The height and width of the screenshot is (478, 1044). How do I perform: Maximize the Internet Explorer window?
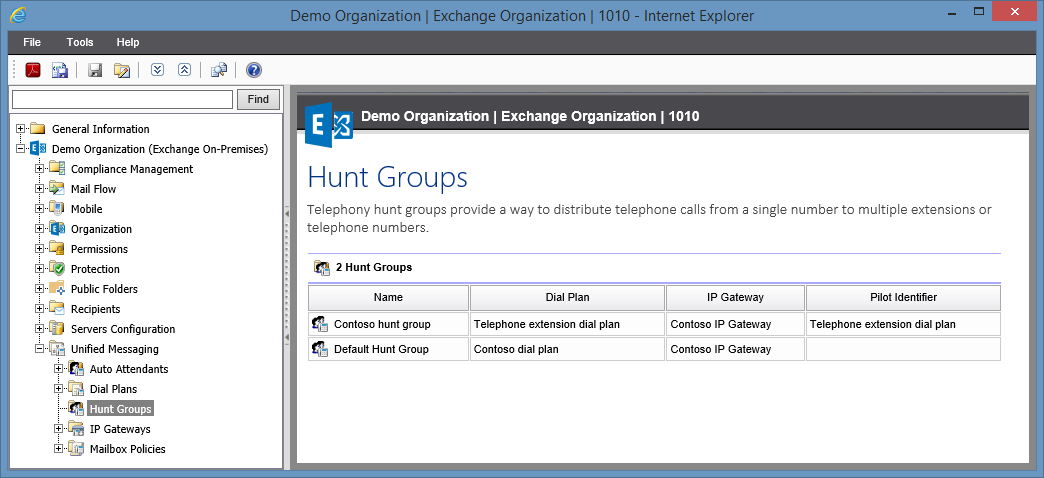pos(979,11)
